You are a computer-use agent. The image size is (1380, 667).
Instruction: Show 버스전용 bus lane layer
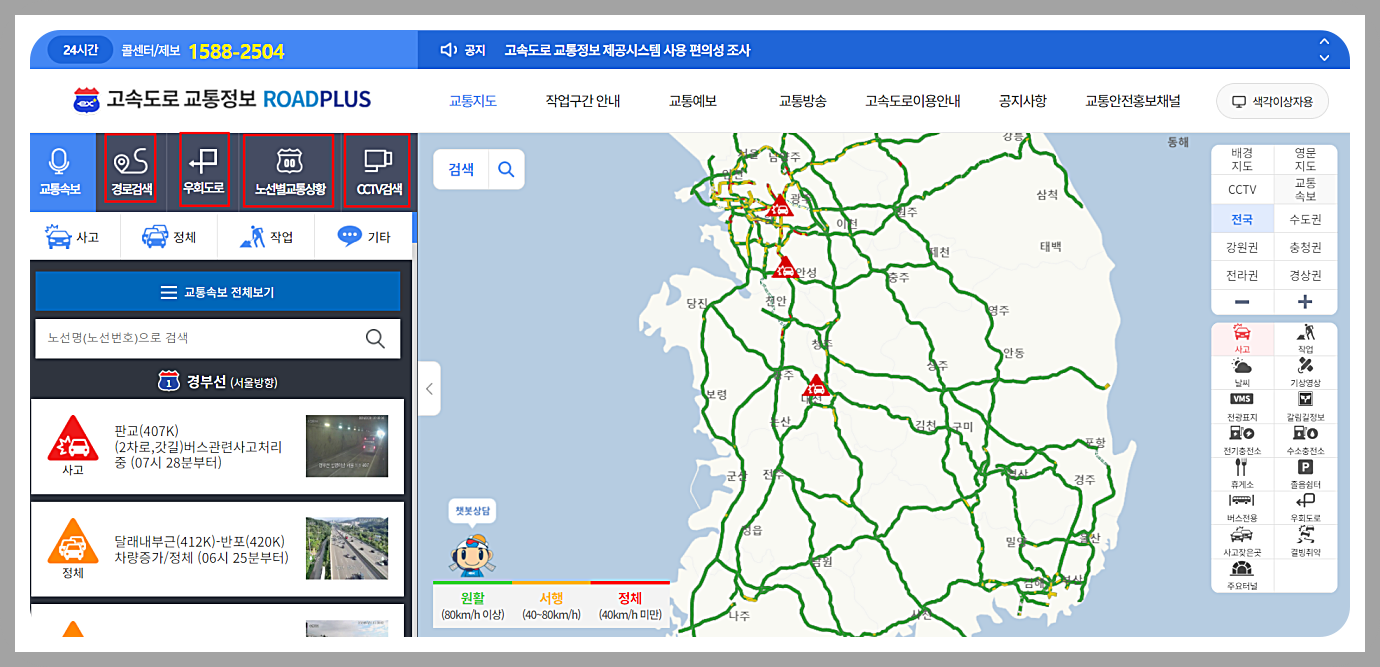1242,508
